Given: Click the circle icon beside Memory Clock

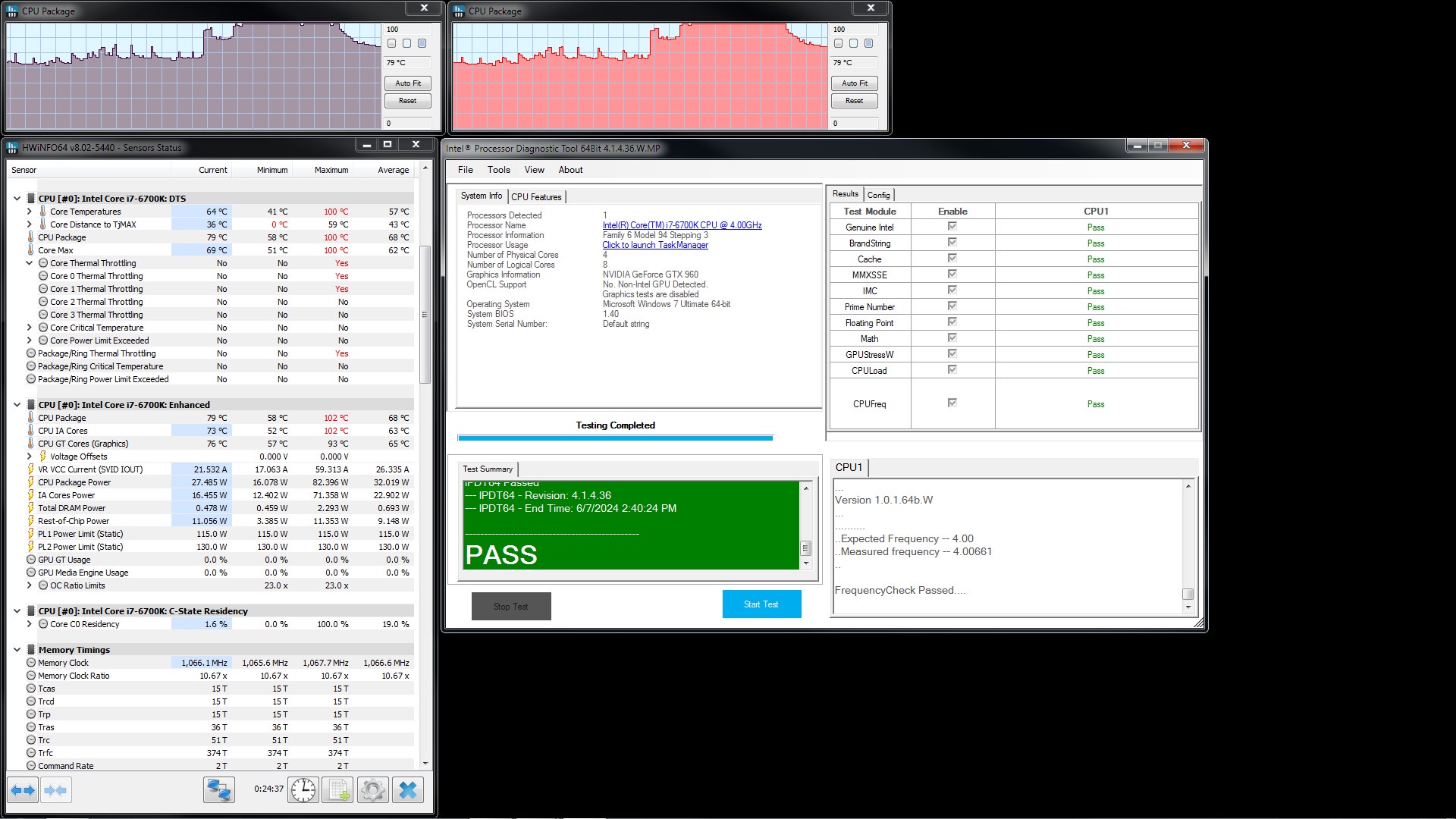Looking at the screenshot, I should pyautogui.click(x=31, y=663).
